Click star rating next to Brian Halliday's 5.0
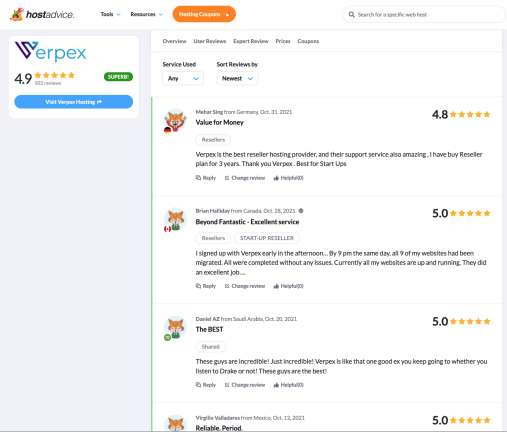 pos(470,213)
